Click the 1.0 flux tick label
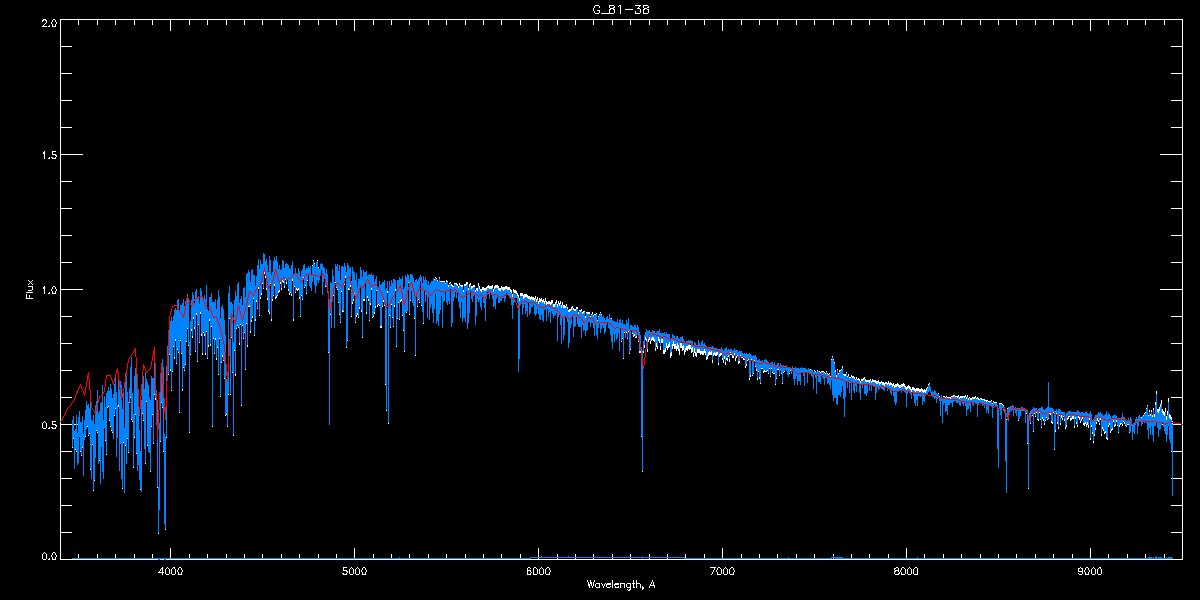The image size is (1200, 600). [48, 289]
